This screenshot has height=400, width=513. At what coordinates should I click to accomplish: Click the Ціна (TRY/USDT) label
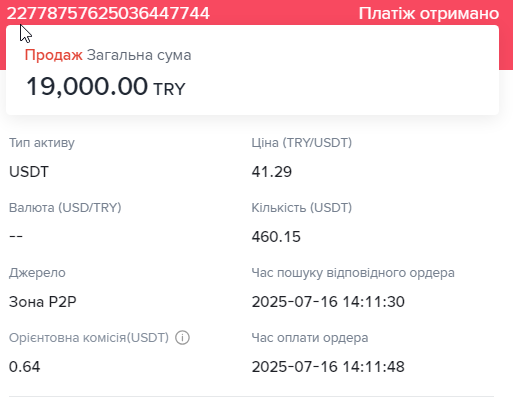point(302,143)
